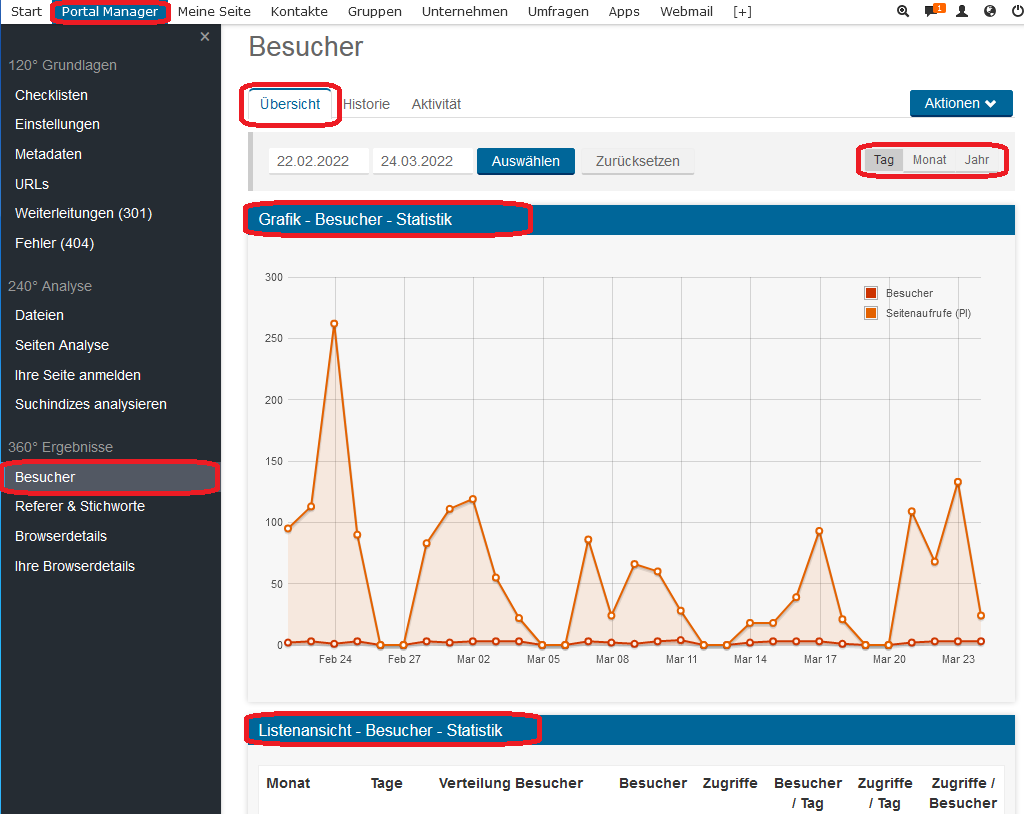The width and height of the screenshot is (1024, 814).
Task: Click the Zugriffe / Tag column header
Action: (x=885, y=793)
